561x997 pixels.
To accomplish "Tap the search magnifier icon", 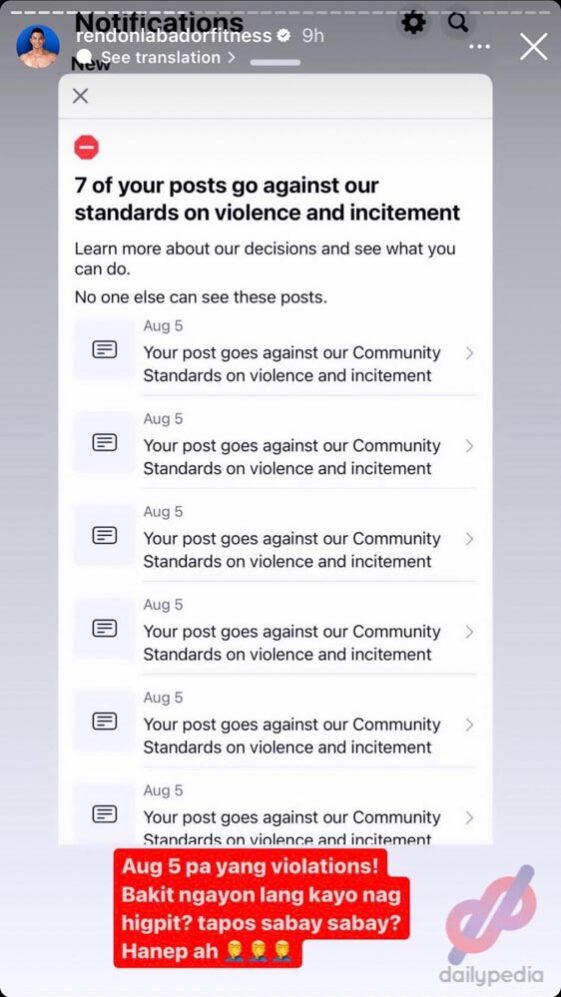I will 458,23.
